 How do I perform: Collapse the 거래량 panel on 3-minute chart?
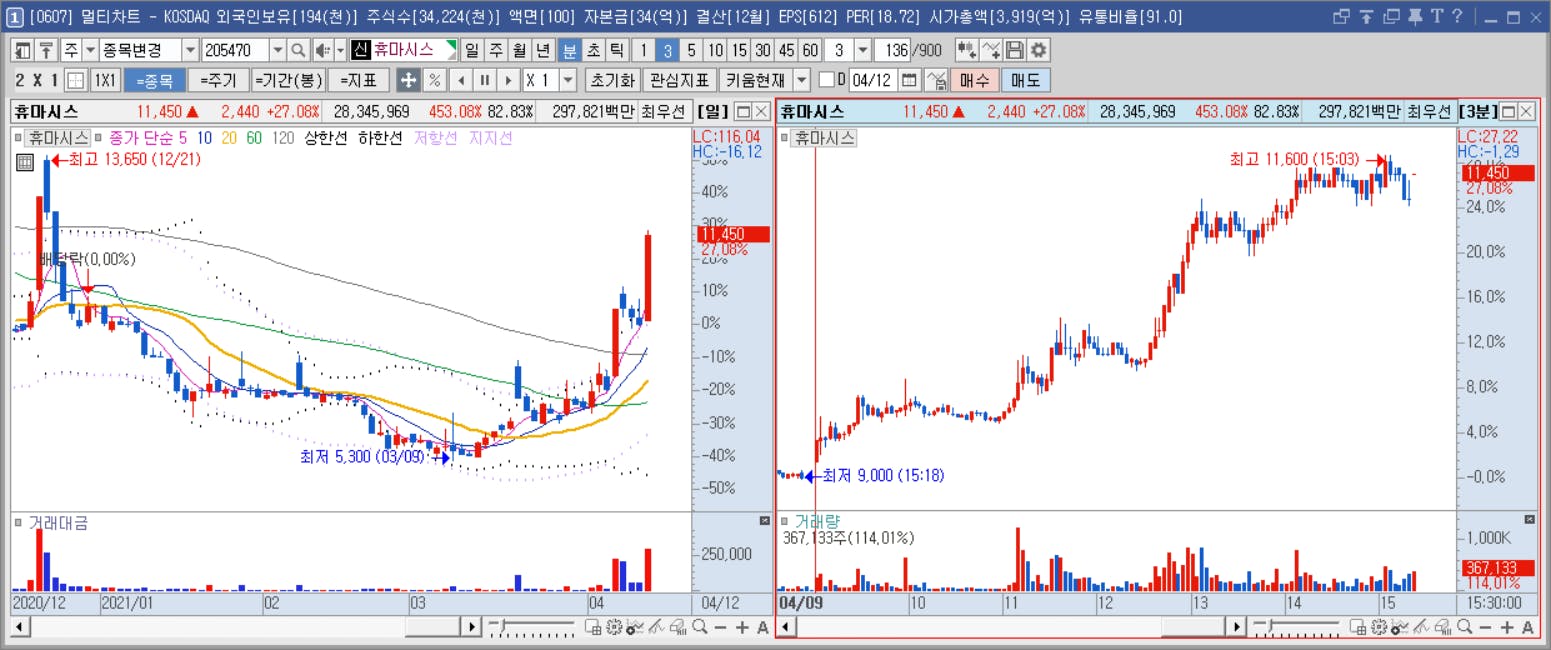(1529, 520)
